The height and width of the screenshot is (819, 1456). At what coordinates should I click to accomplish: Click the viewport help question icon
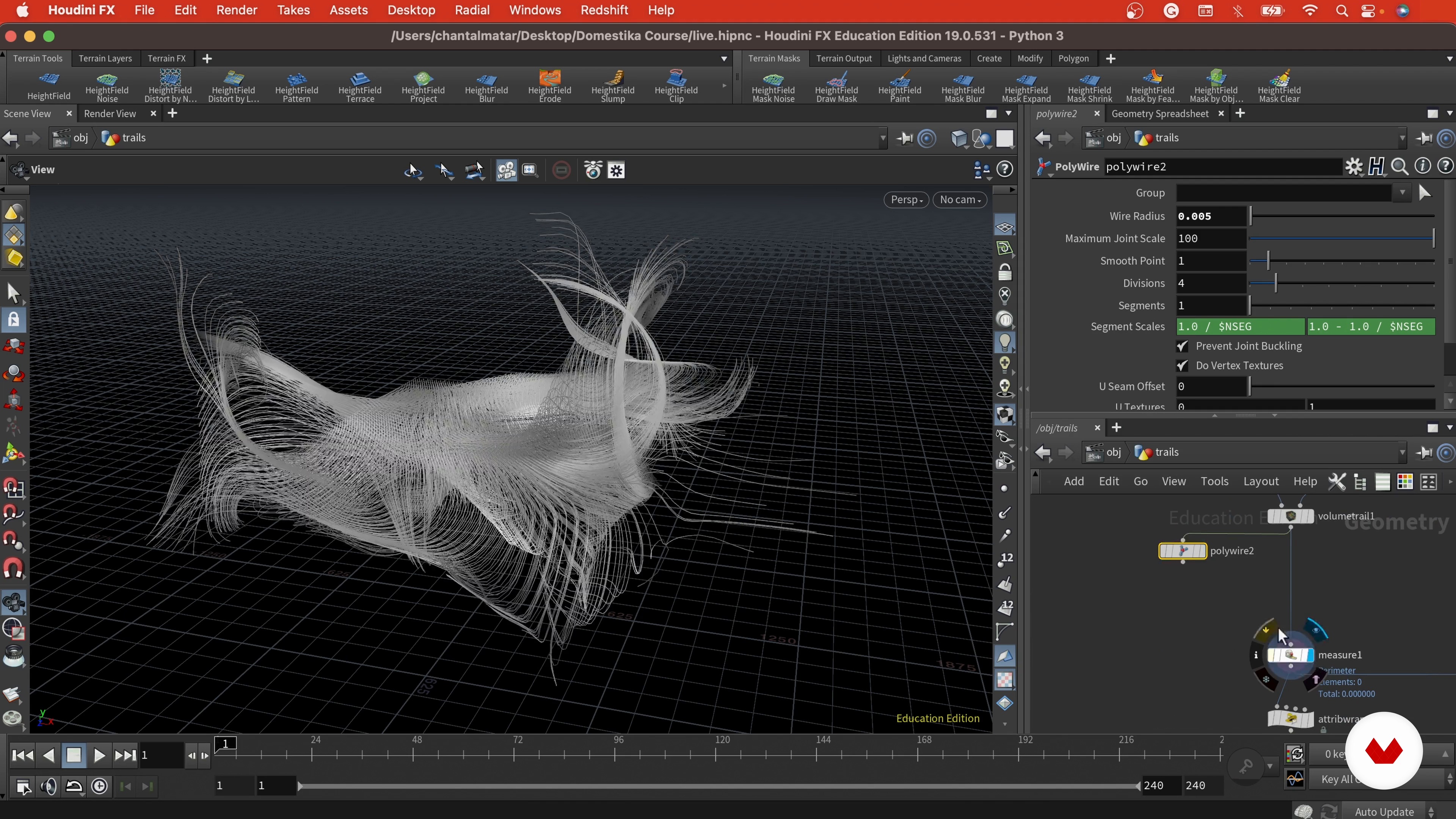1004,169
